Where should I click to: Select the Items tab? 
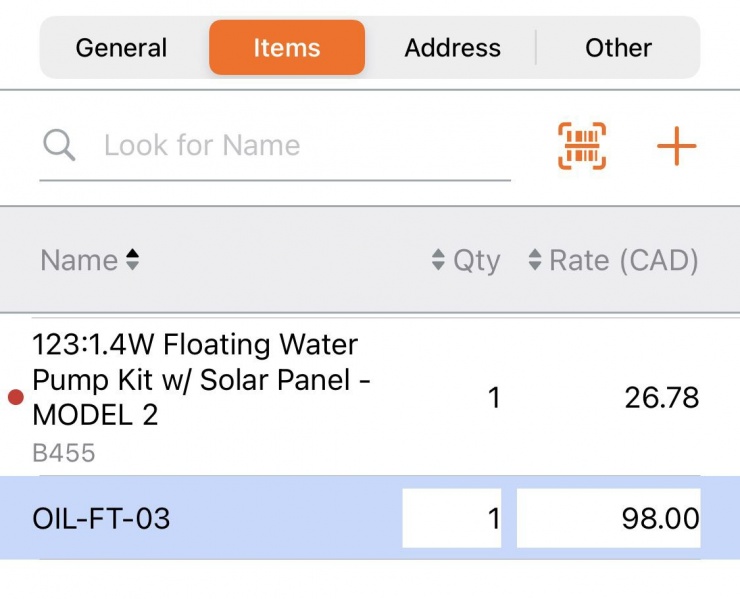(287, 48)
